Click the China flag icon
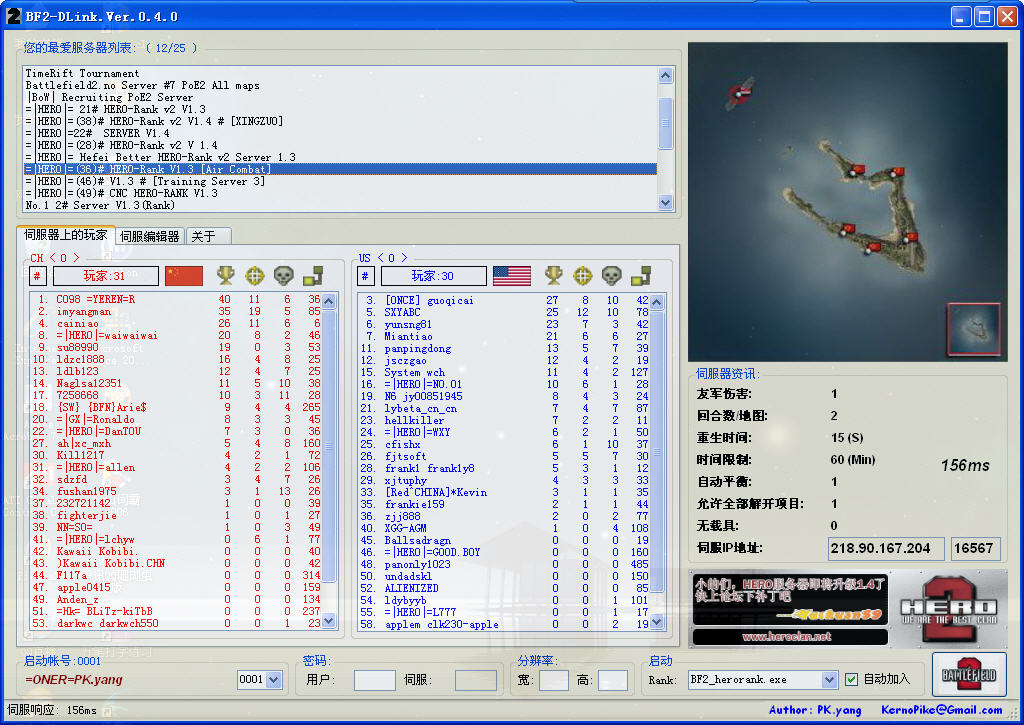The height and width of the screenshot is (725, 1024). pyautogui.click(x=184, y=276)
